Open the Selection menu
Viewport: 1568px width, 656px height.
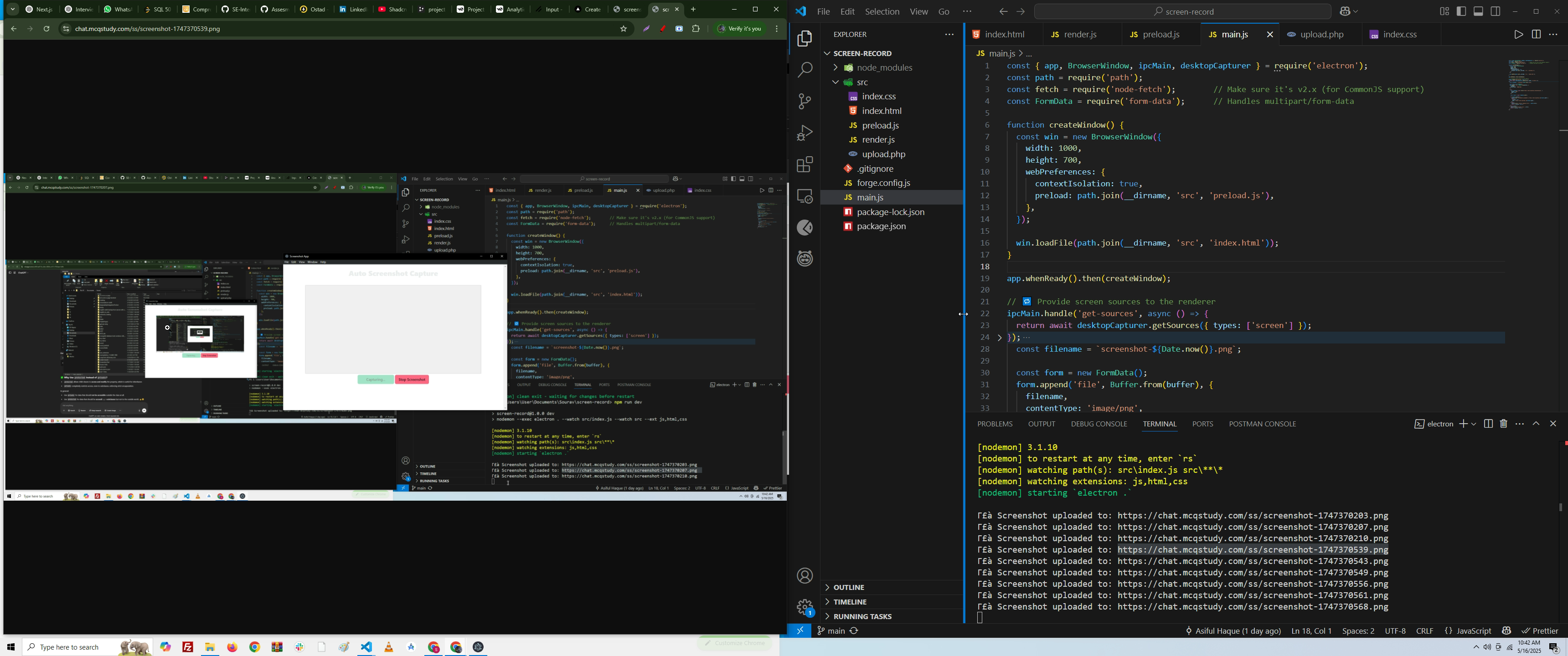click(x=882, y=11)
